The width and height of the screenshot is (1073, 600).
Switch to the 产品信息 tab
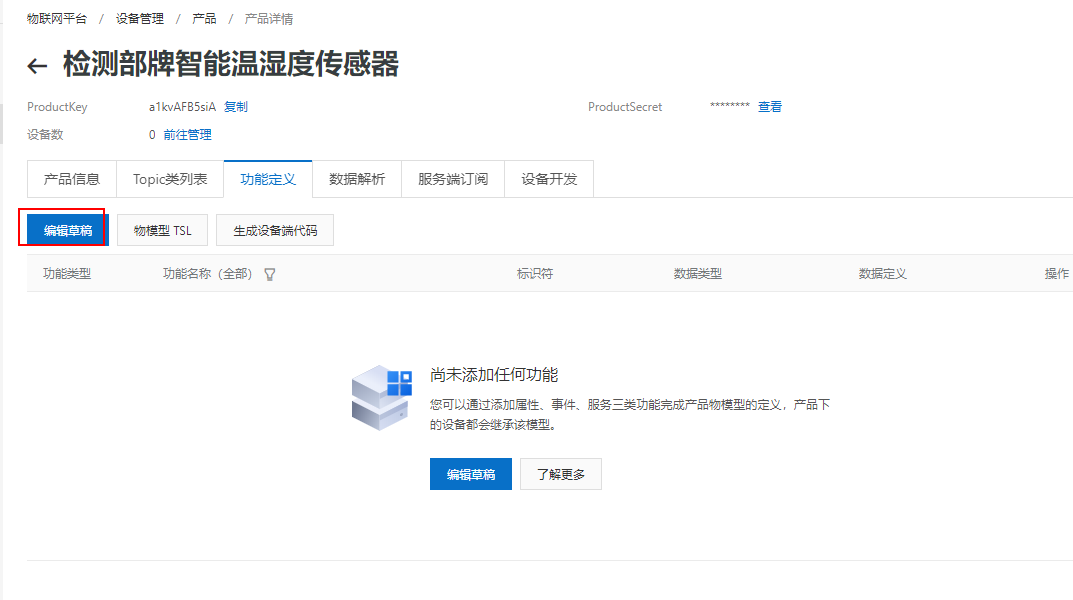pyautogui.click(x=72, y=179)
